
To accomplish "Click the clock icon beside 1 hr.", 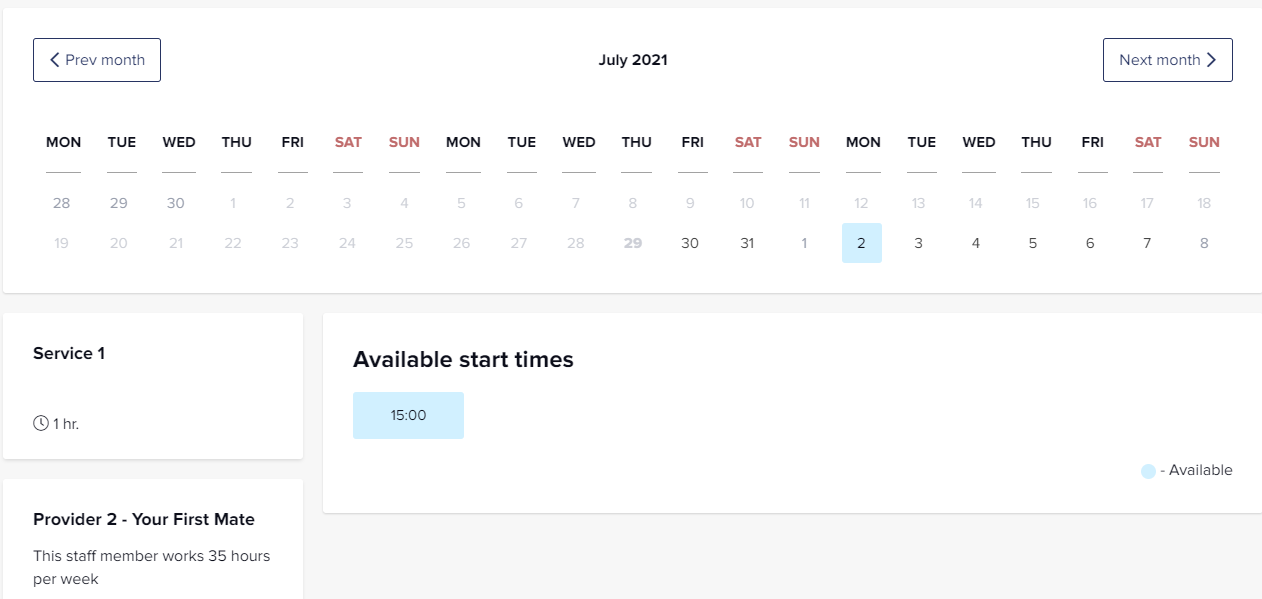I will point(41,423).
